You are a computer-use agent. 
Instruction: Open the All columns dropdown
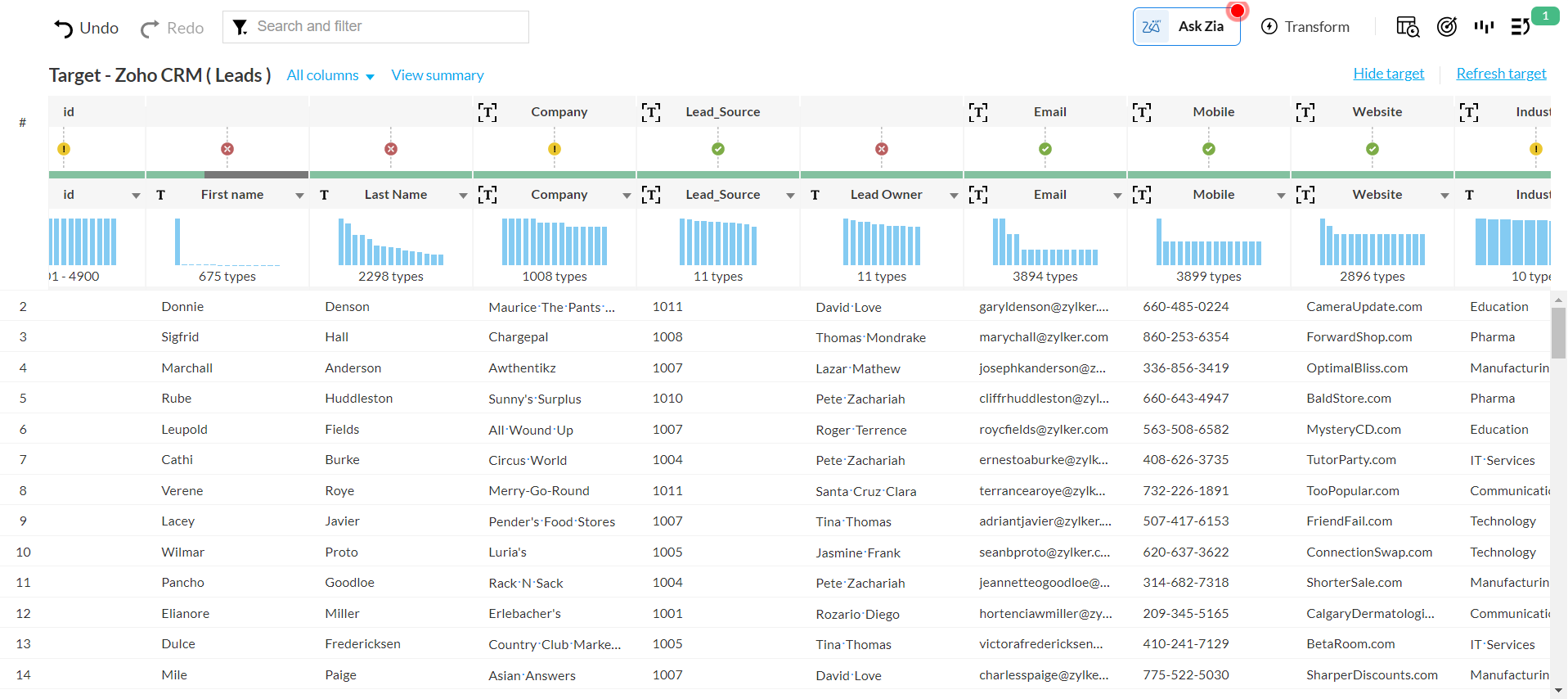tap(330, 75)
